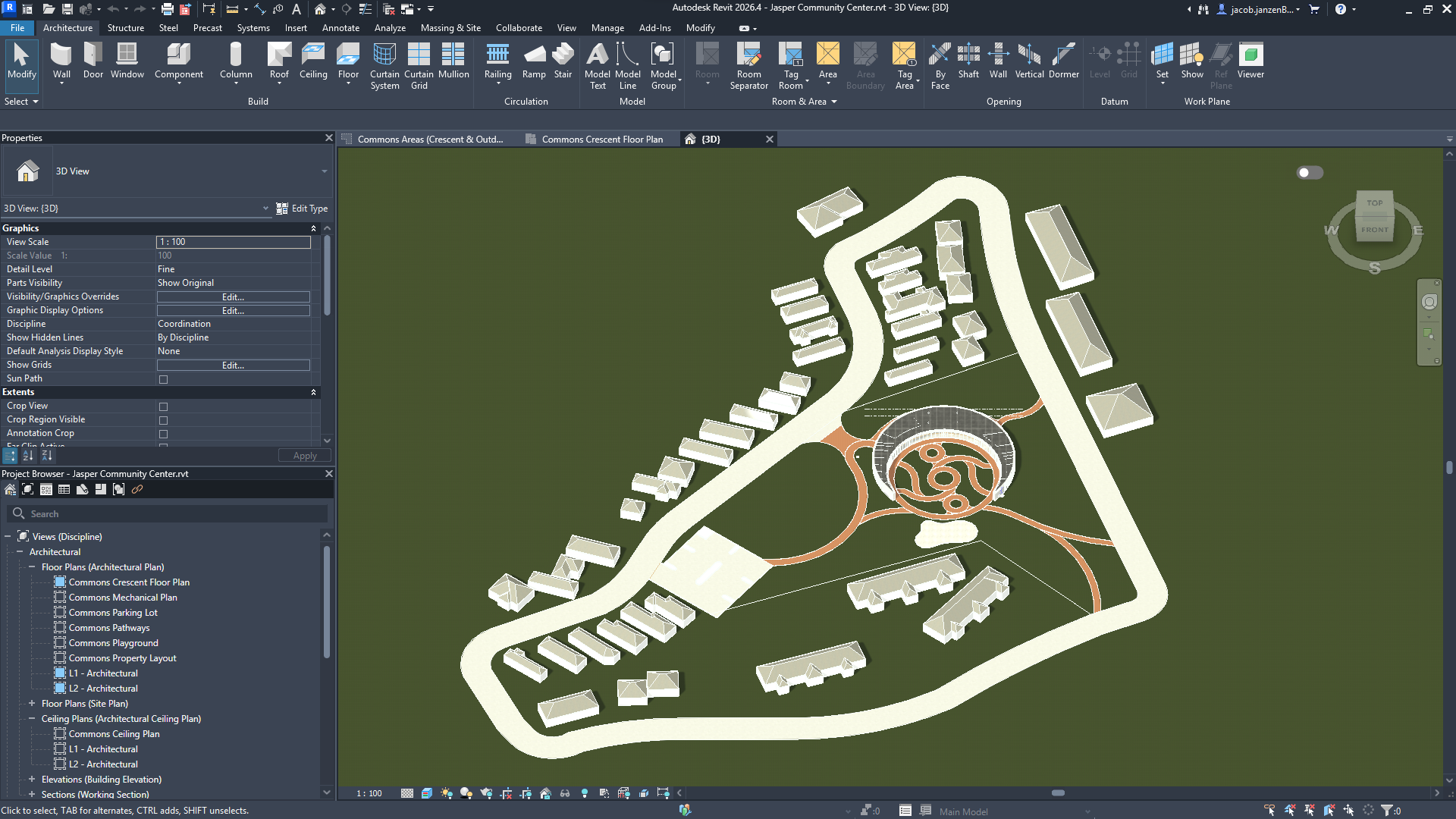1456x819 pixels.
Task: Click the View Scale input field
Action: point(234,242)
